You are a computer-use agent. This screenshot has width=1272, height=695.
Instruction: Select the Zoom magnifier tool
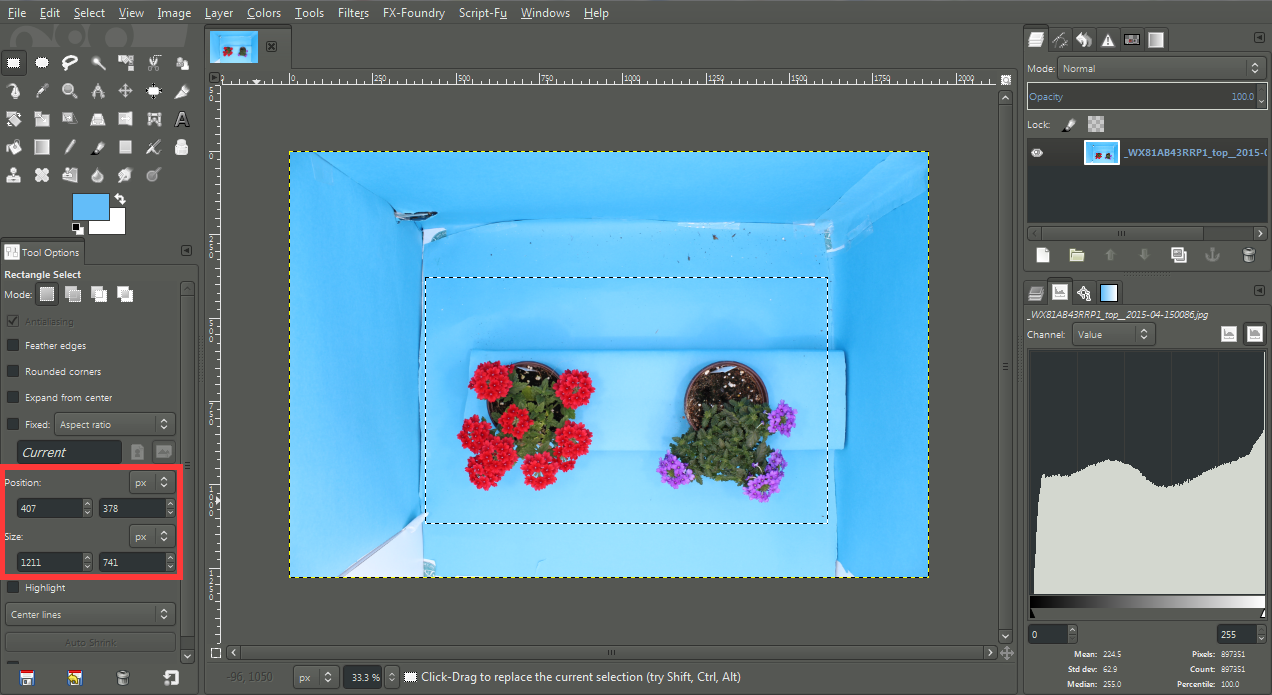point(70,90)
